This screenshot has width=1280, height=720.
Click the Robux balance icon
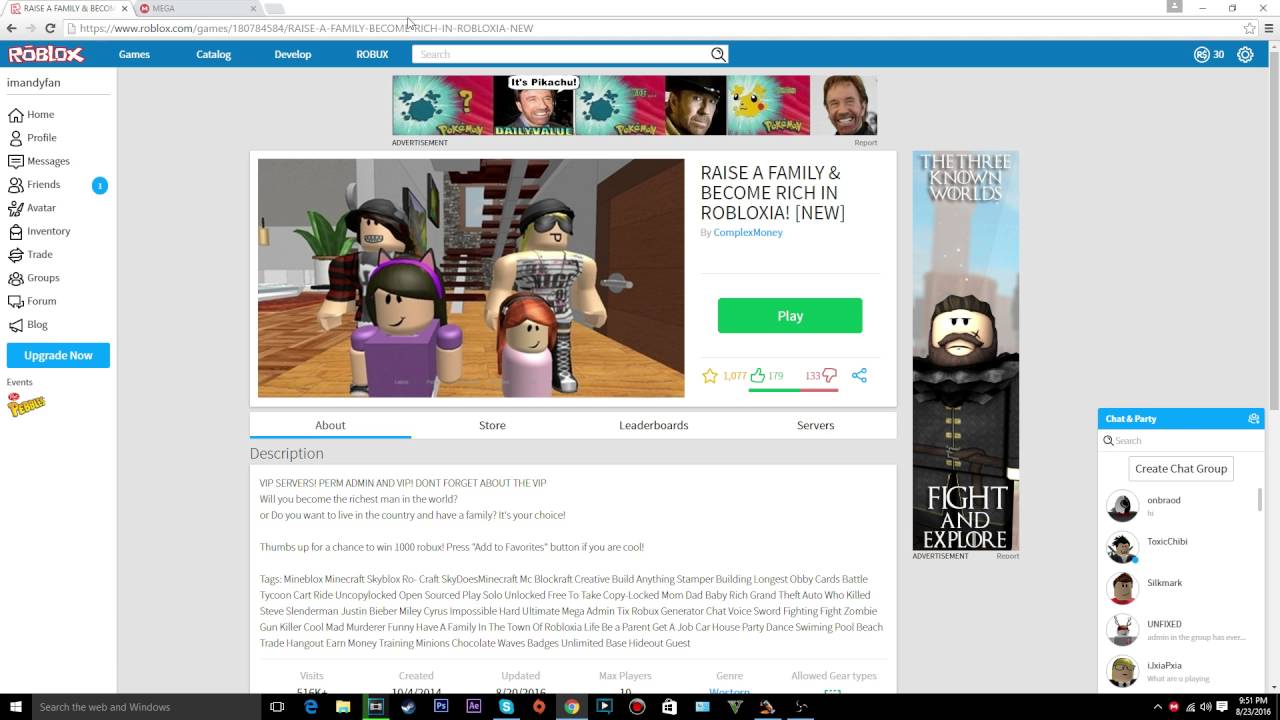point(1202,55)
